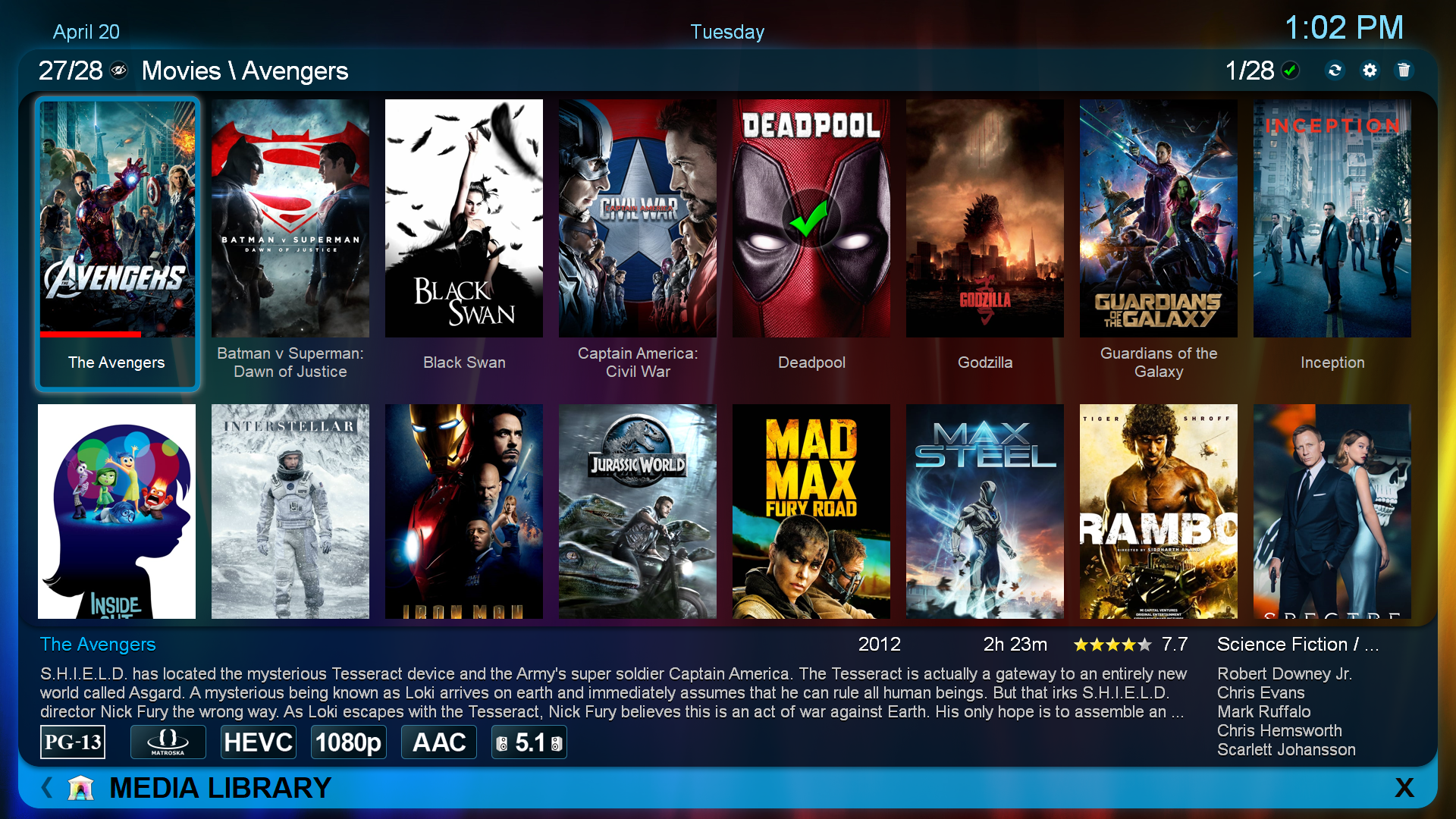
Task: Open Batman v Superman poster
Action: point(290,218)
